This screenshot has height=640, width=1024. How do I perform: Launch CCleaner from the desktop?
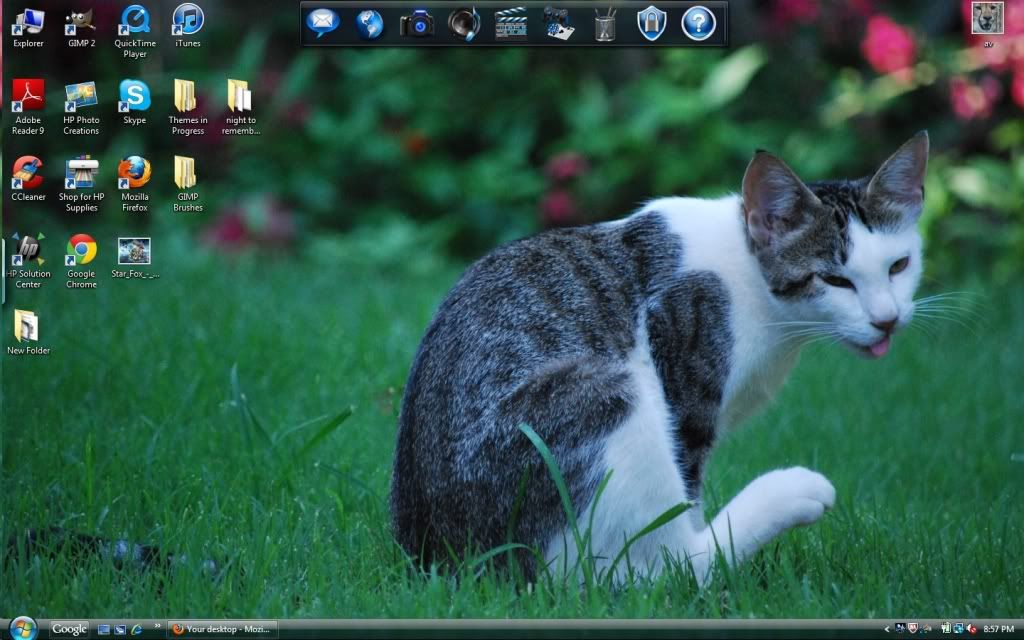[x=28, y=173]
